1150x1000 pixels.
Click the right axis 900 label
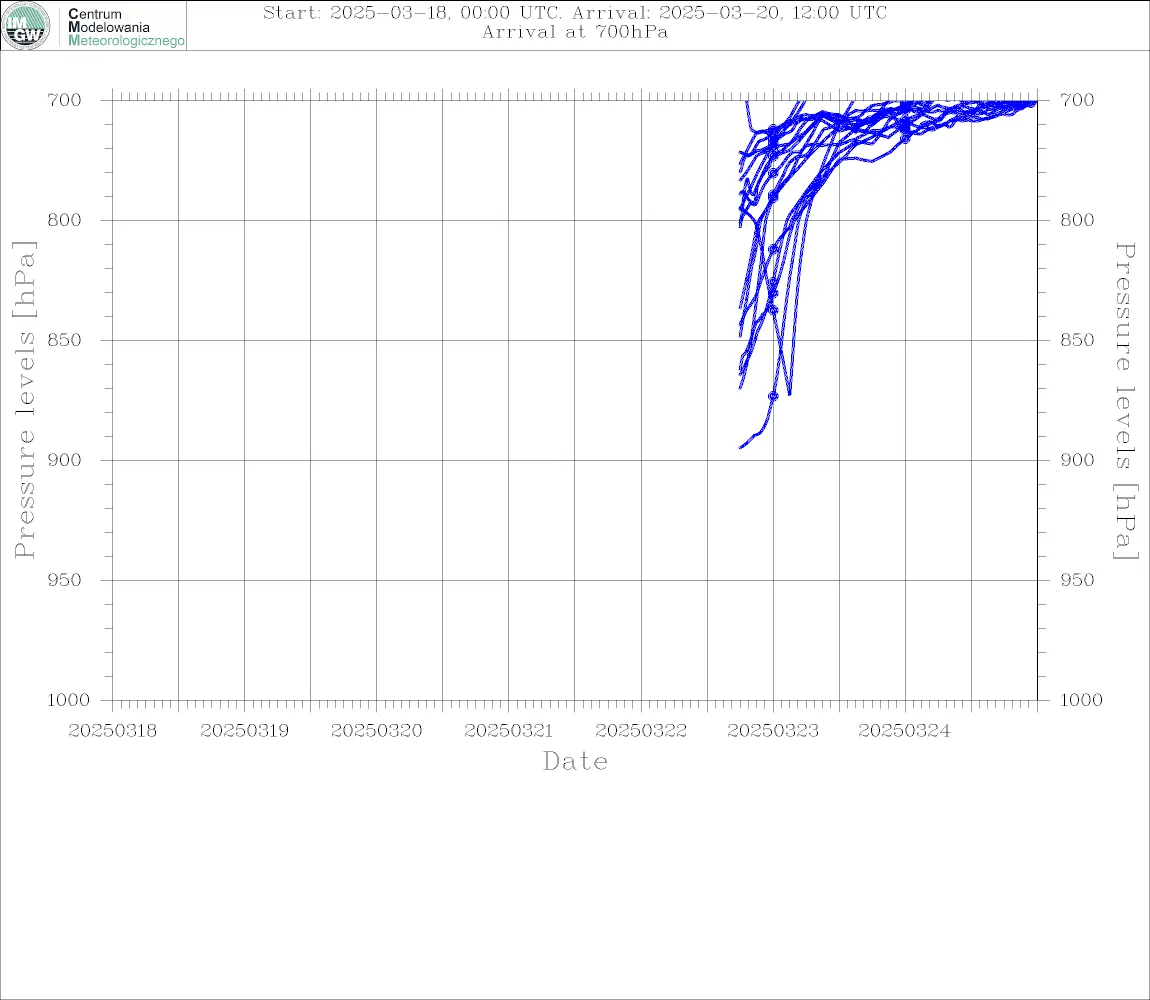[x=1077, y=460]
